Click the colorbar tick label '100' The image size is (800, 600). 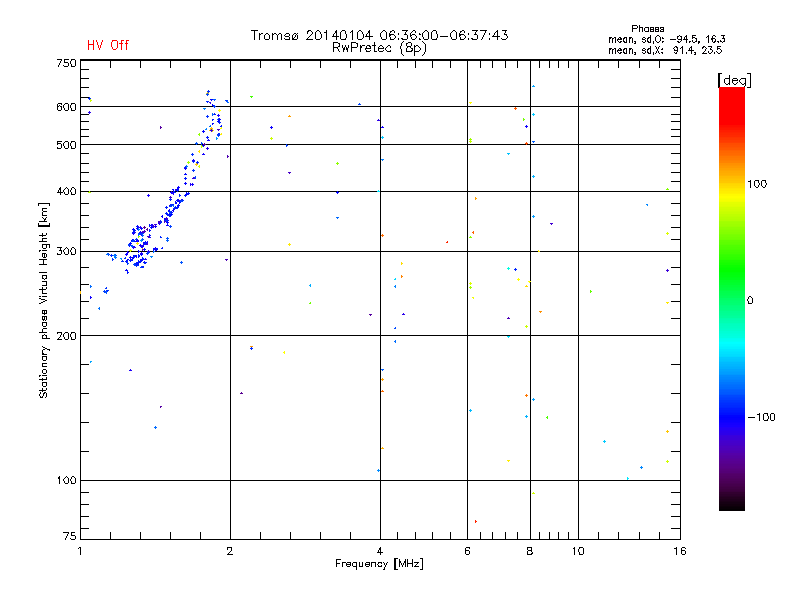point(757,184)
